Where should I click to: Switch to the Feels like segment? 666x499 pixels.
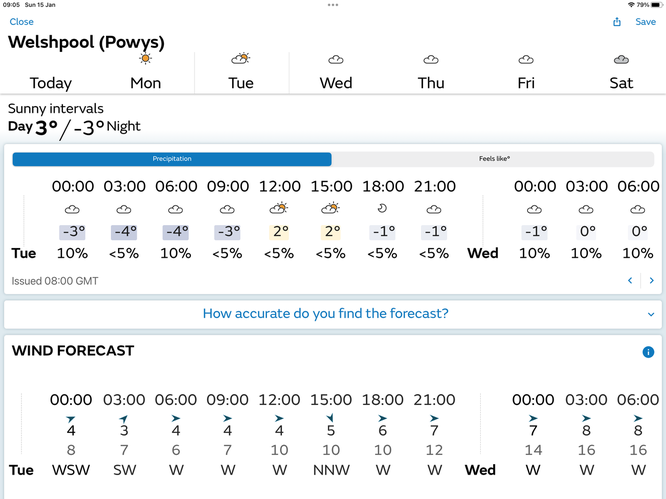pos(494,159)
